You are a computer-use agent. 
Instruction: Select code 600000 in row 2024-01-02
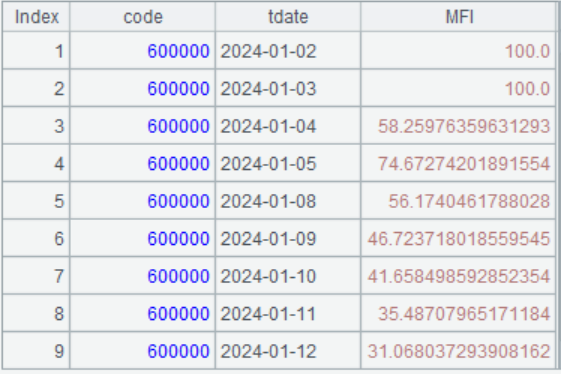point(143,51)
